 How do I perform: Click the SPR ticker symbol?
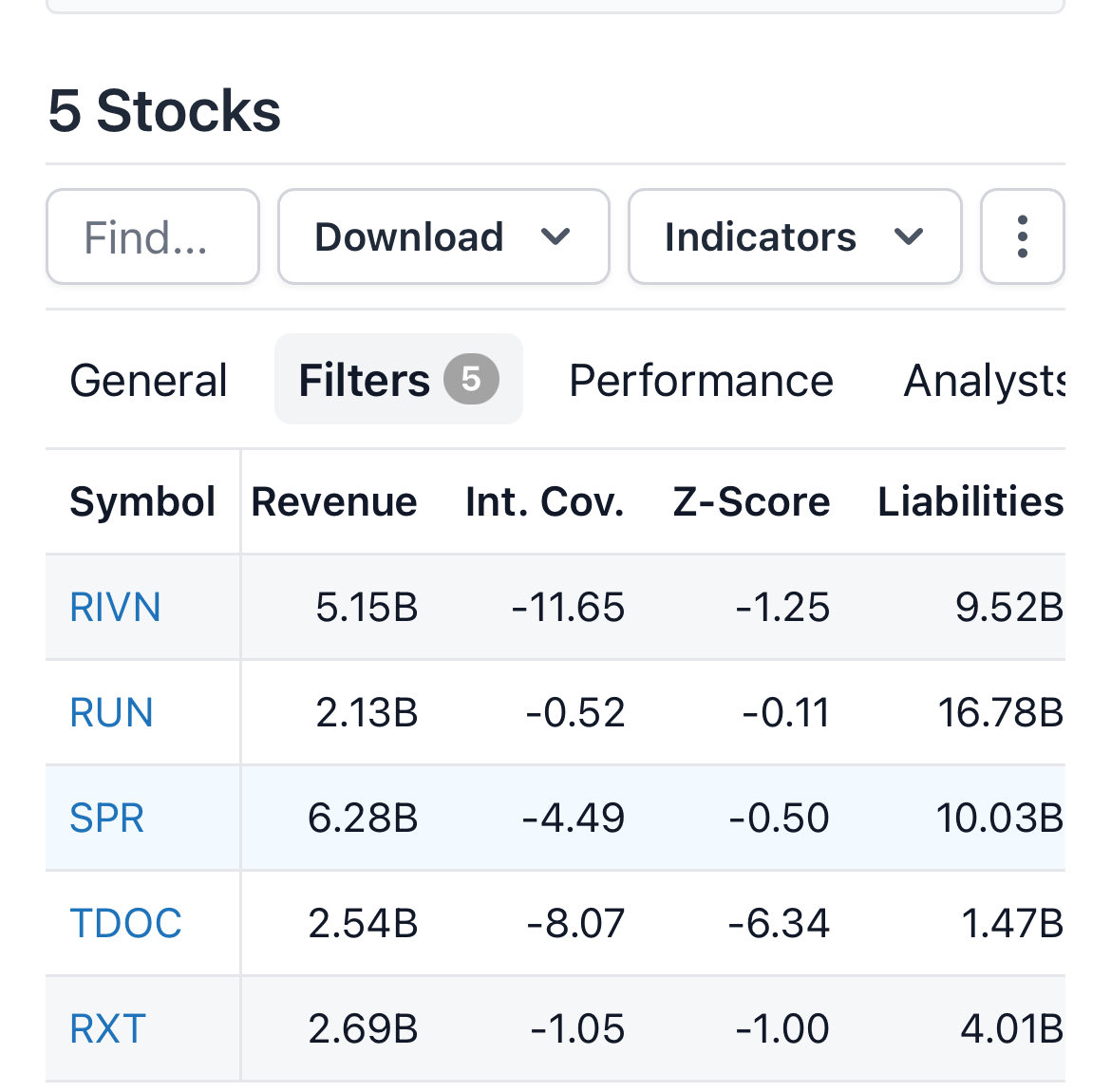pyautogui.click(x=106, y=818)
